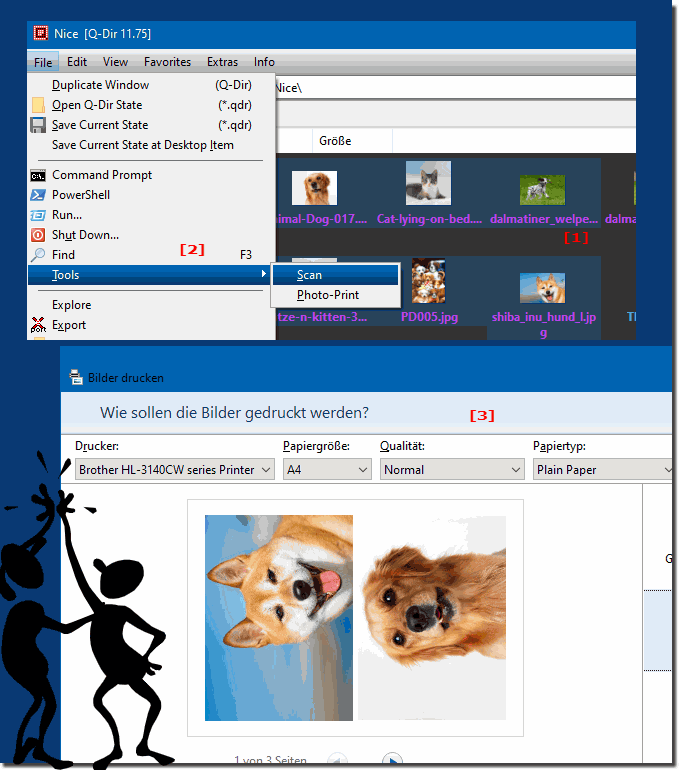This screenshot has height=770, width=679.
Task: Click the magnifier Find icon
Action: [x=38, y=255]
